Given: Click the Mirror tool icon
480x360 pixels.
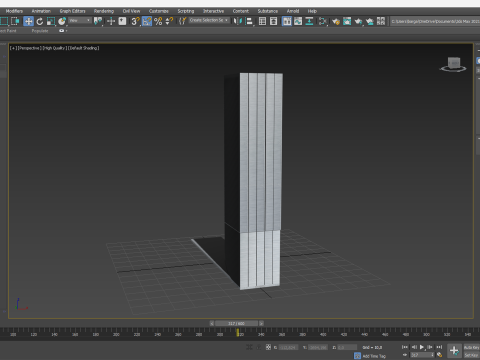Looking at the screenshot, I should [238, 21].
